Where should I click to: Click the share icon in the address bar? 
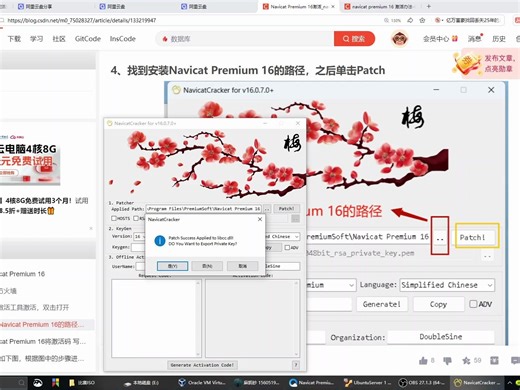click(x=410, y=20)
